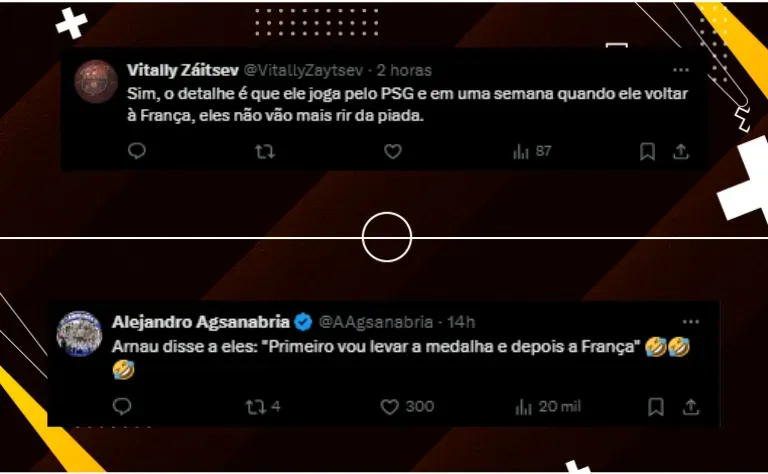Reply to Alejandro Agsanabria's tweet

(122, 406)
